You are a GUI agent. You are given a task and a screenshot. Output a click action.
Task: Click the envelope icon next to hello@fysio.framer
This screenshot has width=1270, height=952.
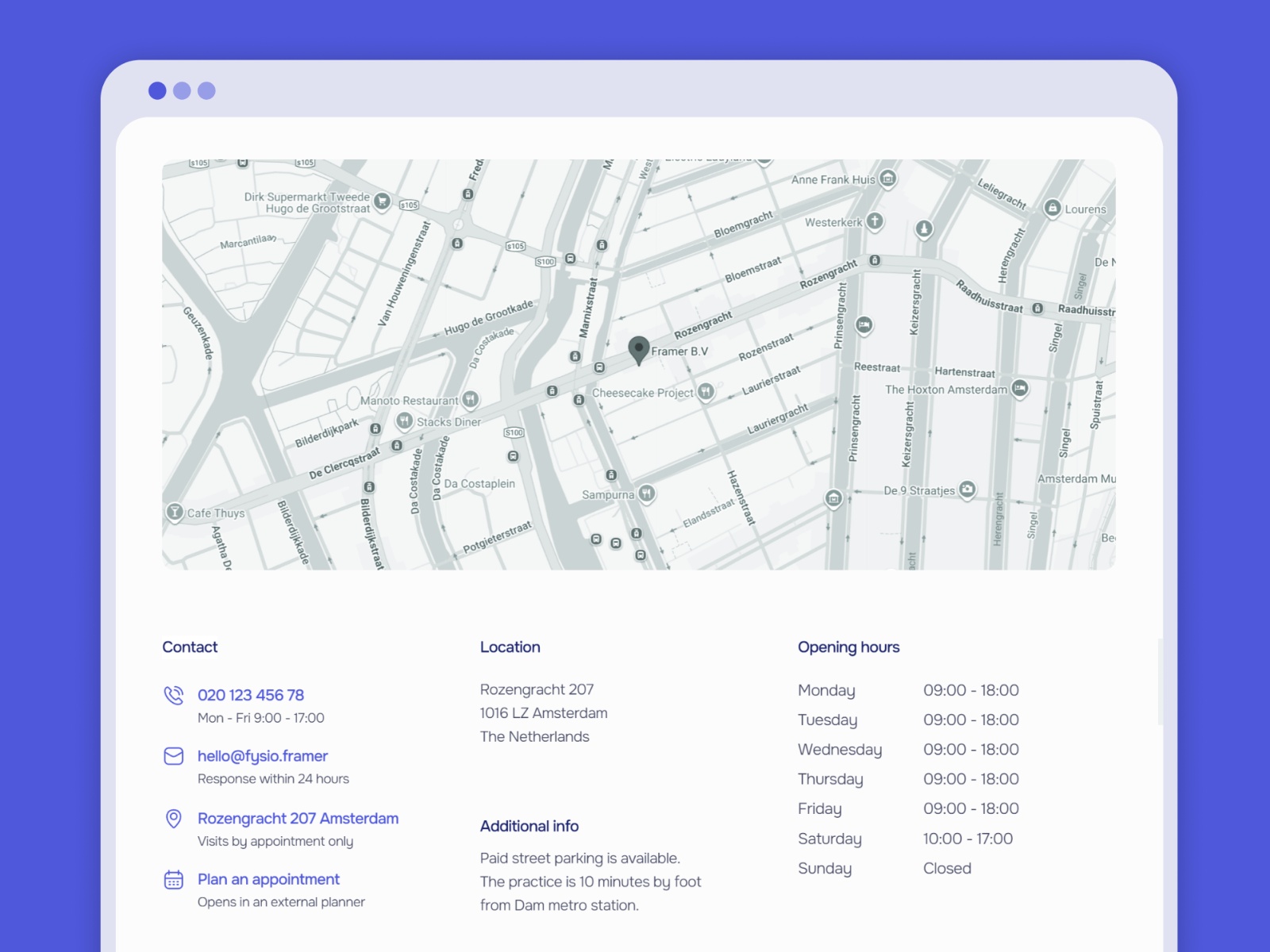(x=173, y=756)
